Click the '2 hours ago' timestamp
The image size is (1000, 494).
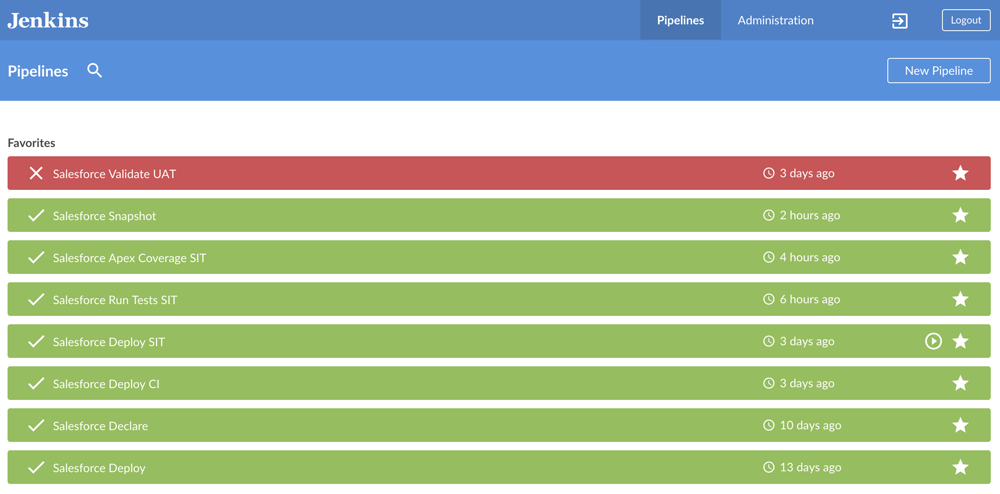point(810,215)
